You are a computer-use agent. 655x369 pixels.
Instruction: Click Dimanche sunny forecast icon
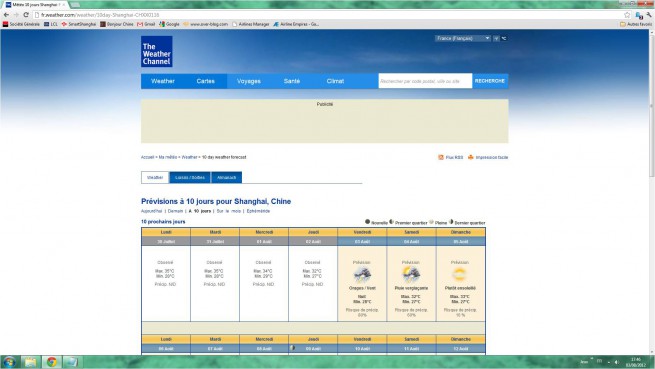click(x=459, y=275)
